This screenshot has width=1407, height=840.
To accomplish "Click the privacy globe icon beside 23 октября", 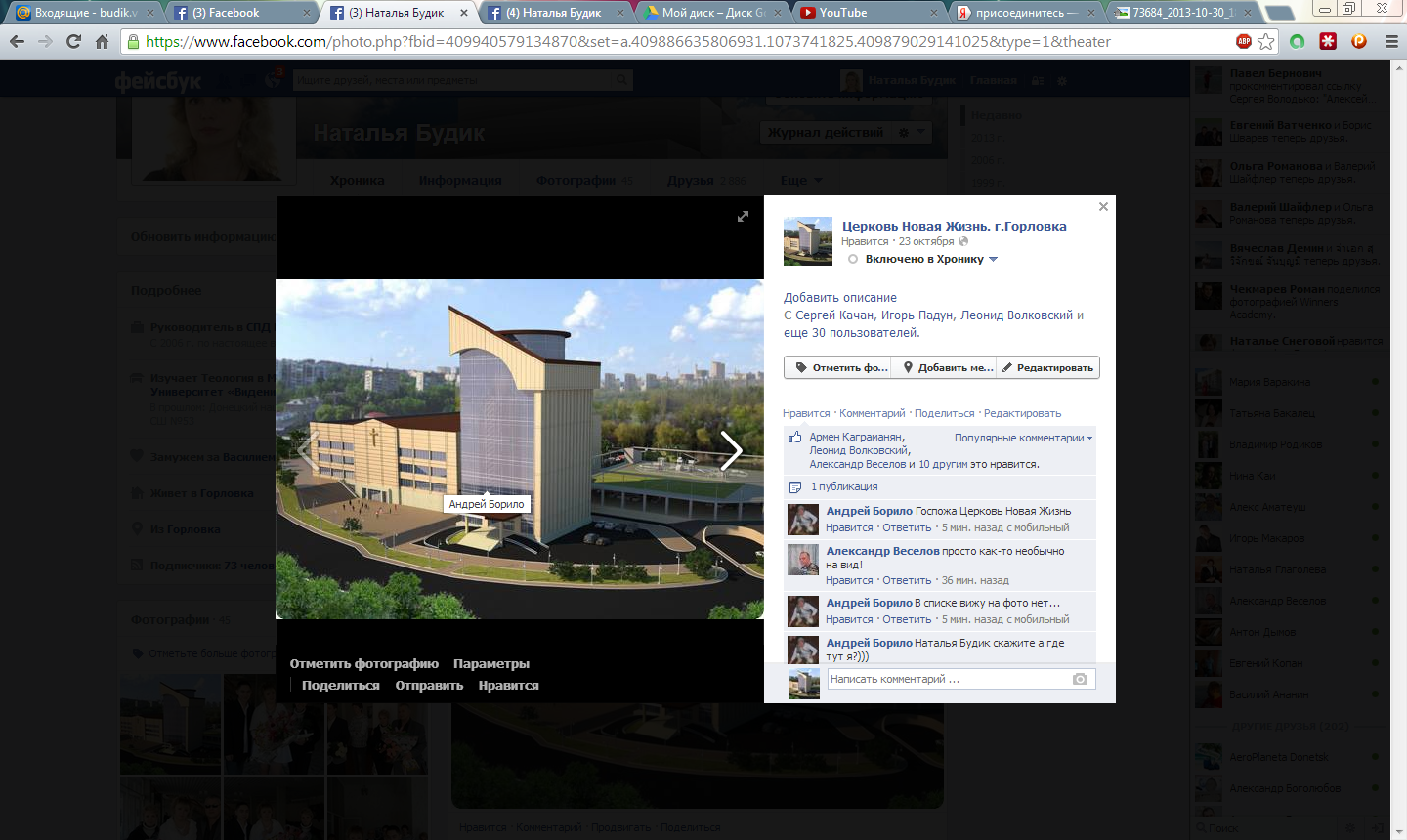I will (x=963, y=241).
